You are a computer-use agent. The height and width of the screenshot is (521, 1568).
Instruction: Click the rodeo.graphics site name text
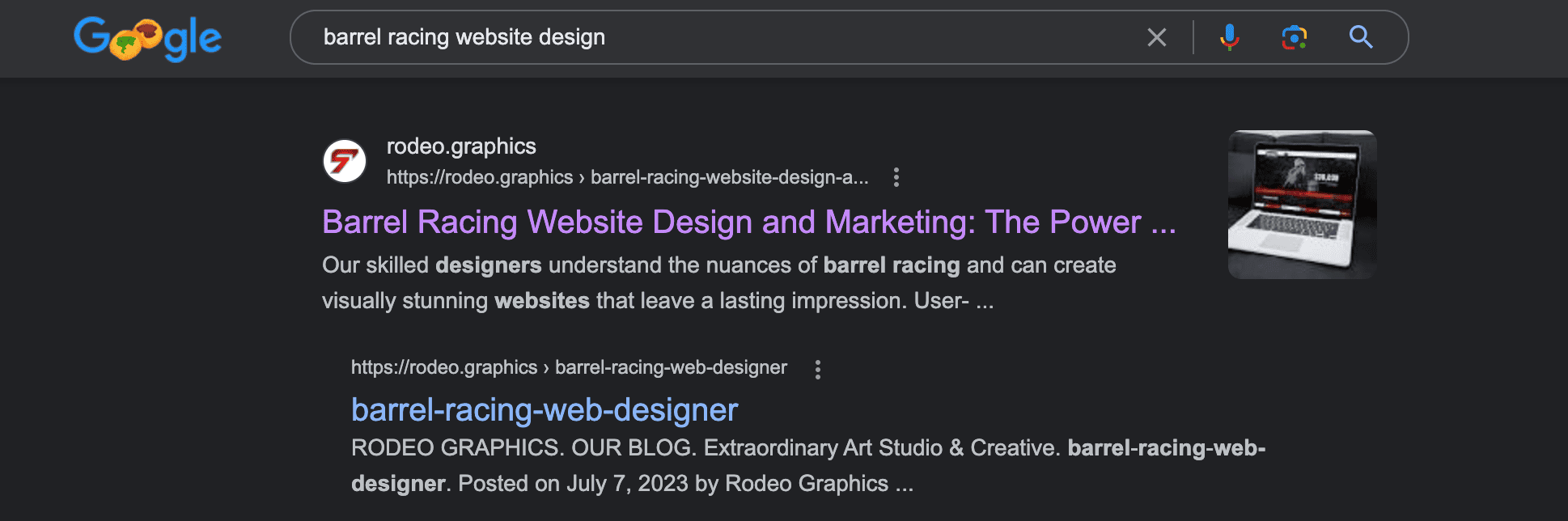tap(461, 146)
